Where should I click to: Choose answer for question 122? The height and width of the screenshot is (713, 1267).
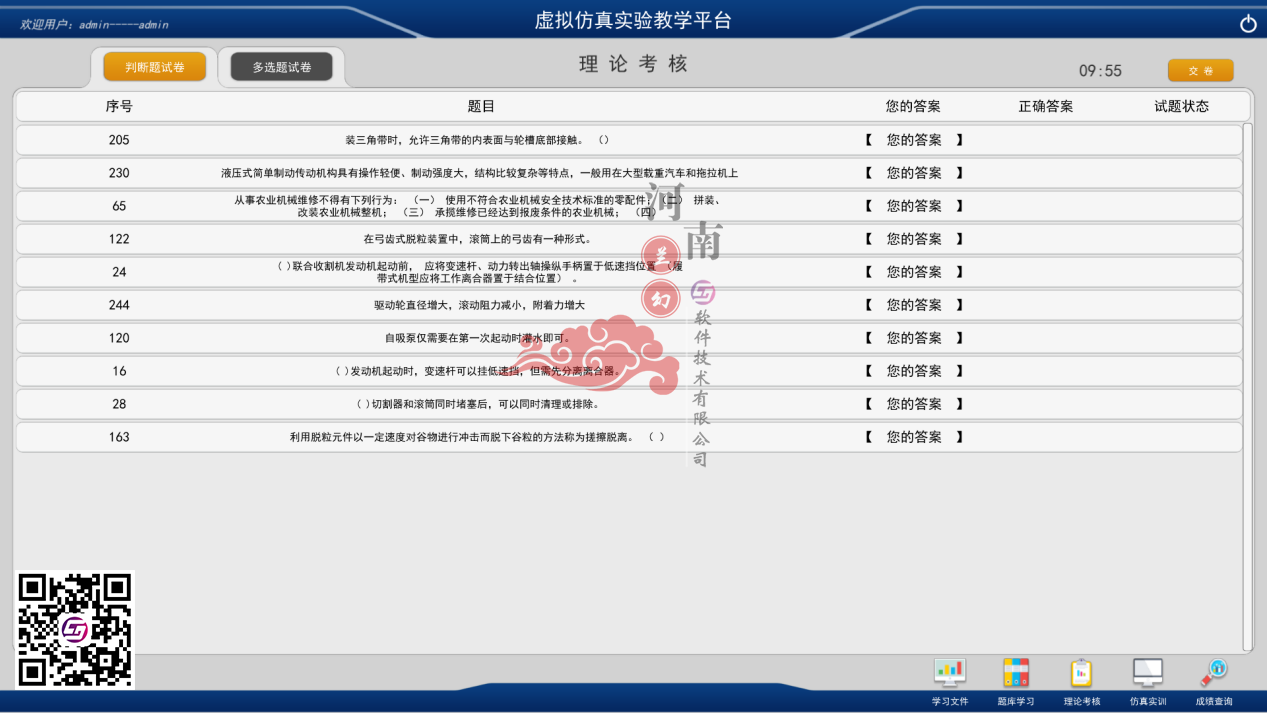(914, 239)
